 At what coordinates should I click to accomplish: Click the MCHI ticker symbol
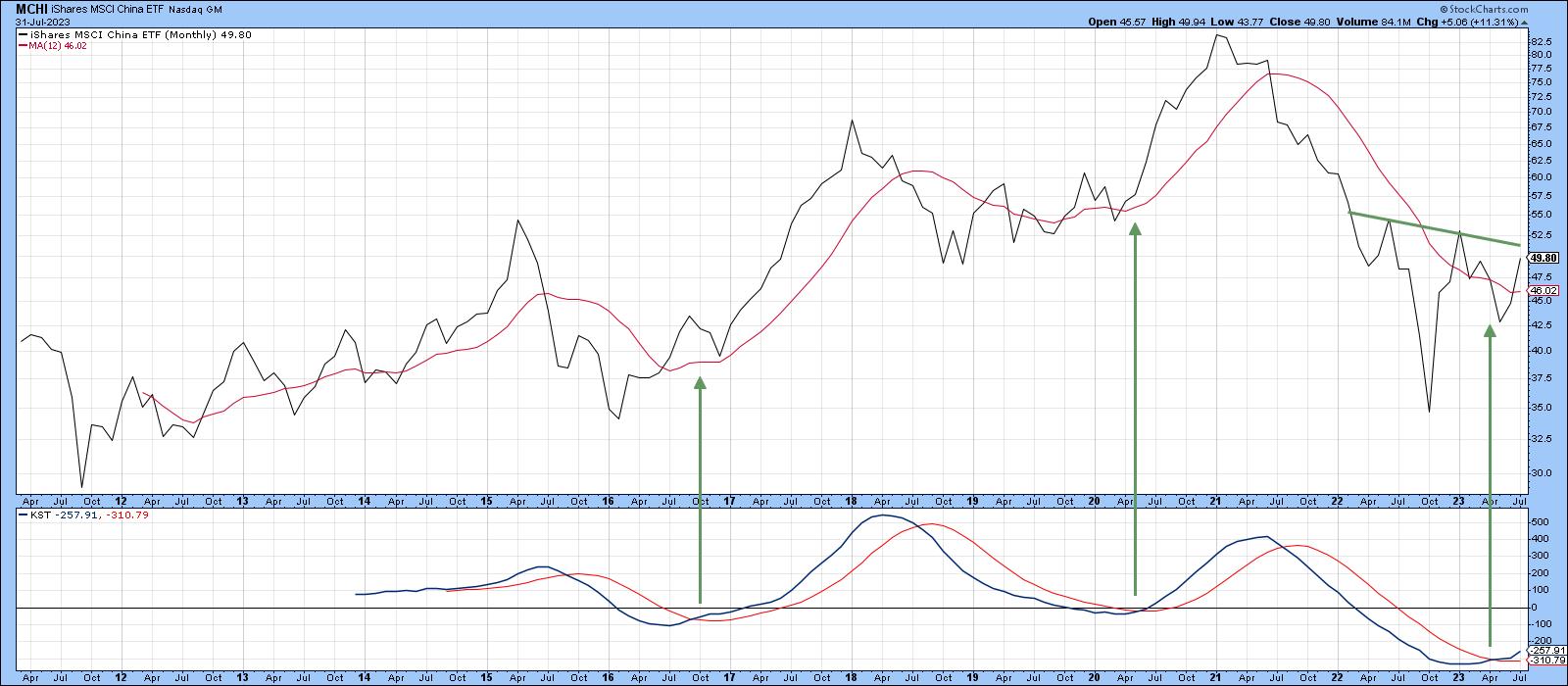click(x=30, y=9)
